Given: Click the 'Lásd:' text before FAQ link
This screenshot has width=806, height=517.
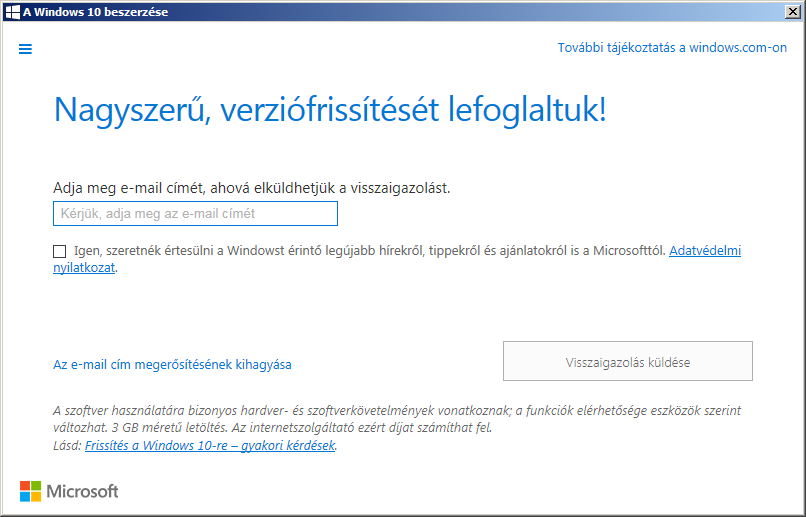Looking at the screenshot, I should (x=68, y=446).
